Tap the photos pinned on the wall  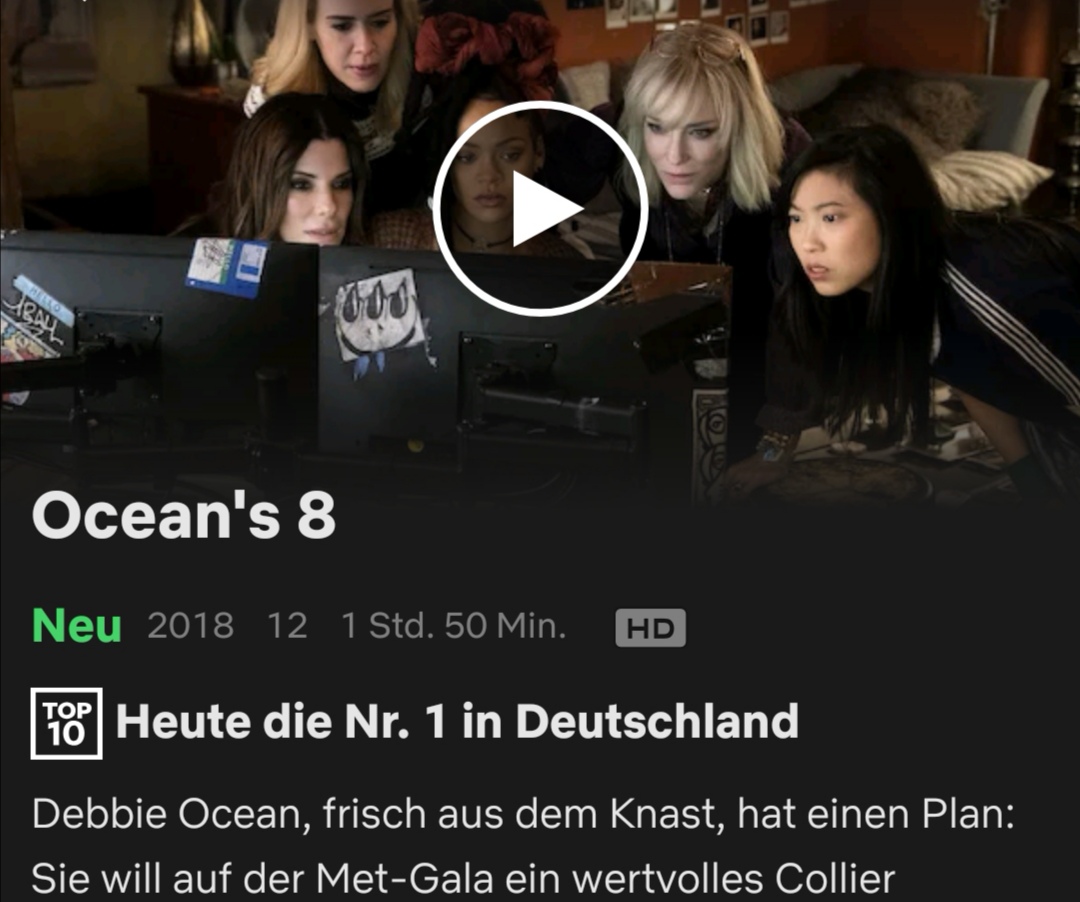tap(696, 19)
